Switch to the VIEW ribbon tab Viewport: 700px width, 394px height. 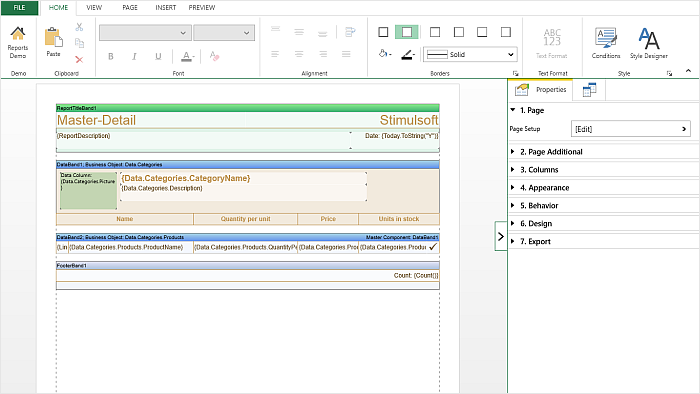pos(94,8)
